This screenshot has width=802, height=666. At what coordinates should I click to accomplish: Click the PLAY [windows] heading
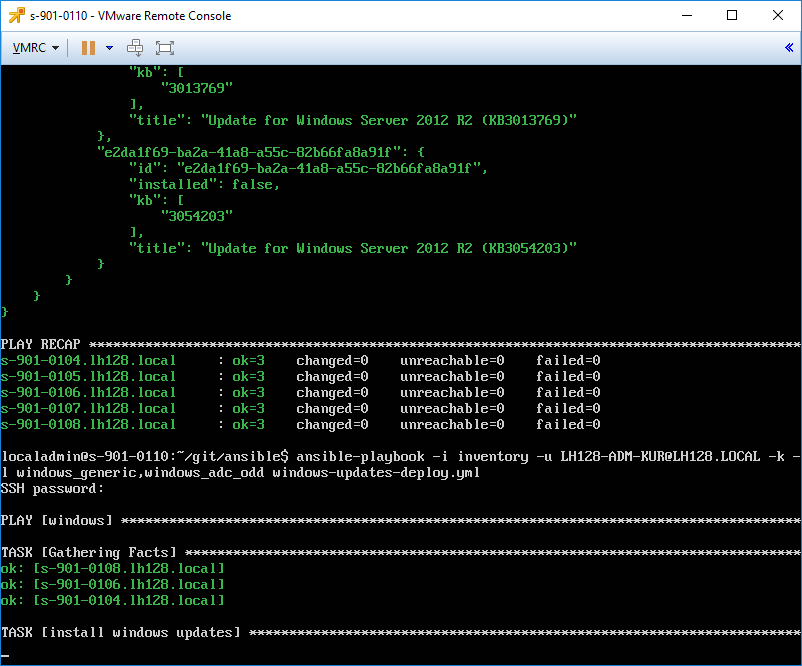[x=56, y=520]
